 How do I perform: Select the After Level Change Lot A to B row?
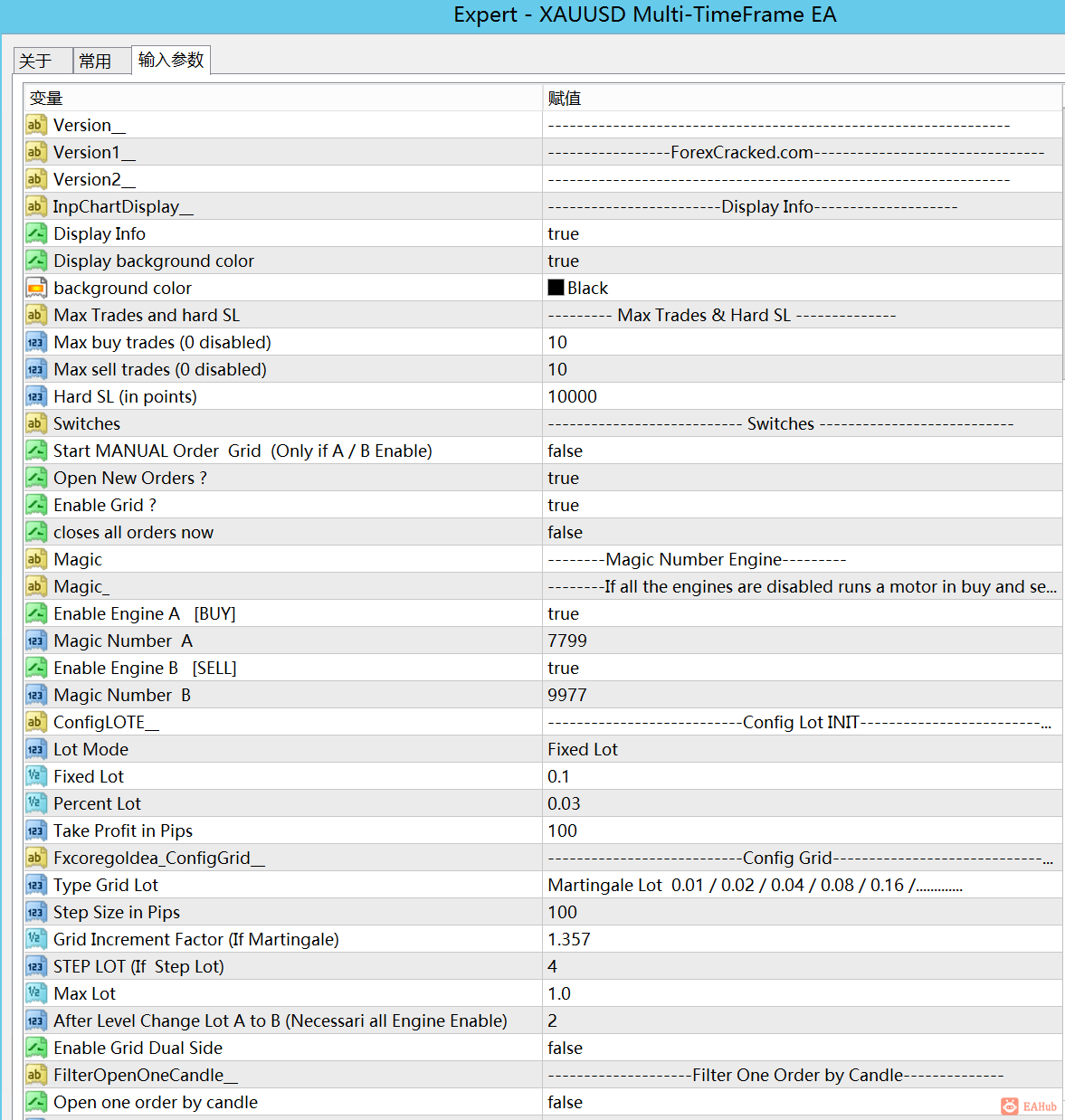pyautogui.click(x=543, y=1020)
